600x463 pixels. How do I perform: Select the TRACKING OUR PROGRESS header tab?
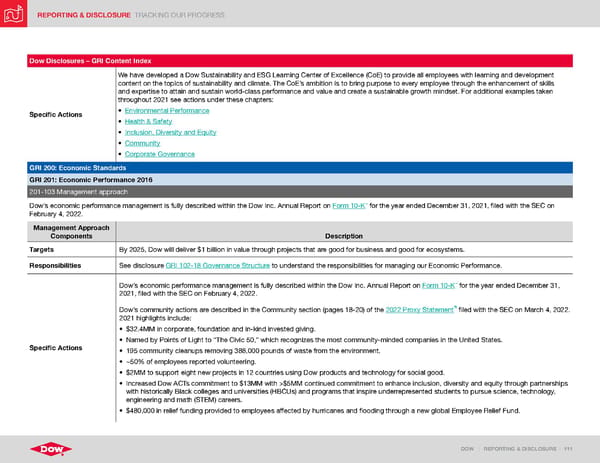pos(179,15)
